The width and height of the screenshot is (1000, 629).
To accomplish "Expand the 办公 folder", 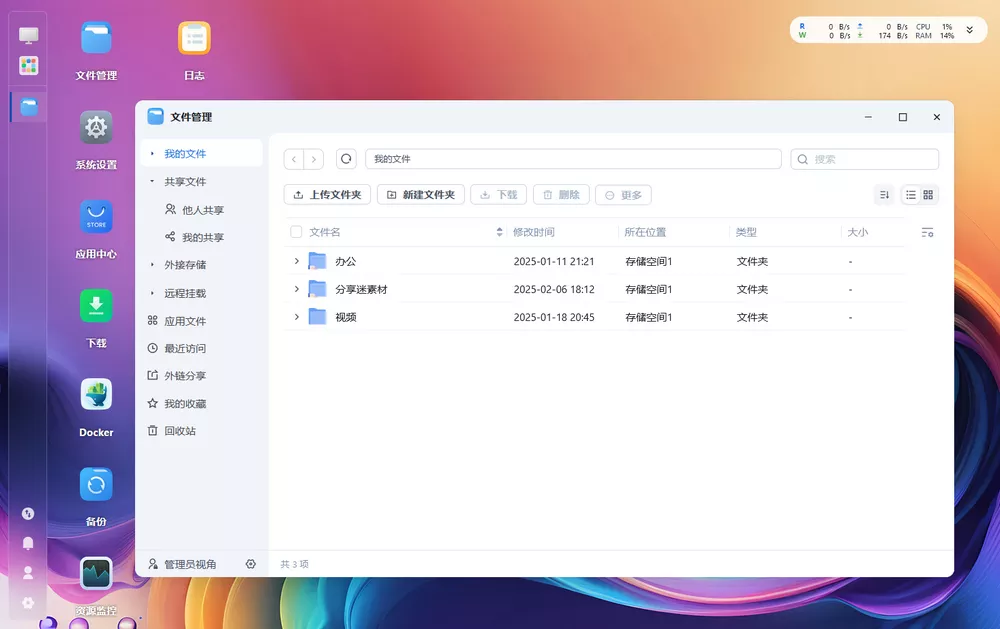I will coord(295,260).
